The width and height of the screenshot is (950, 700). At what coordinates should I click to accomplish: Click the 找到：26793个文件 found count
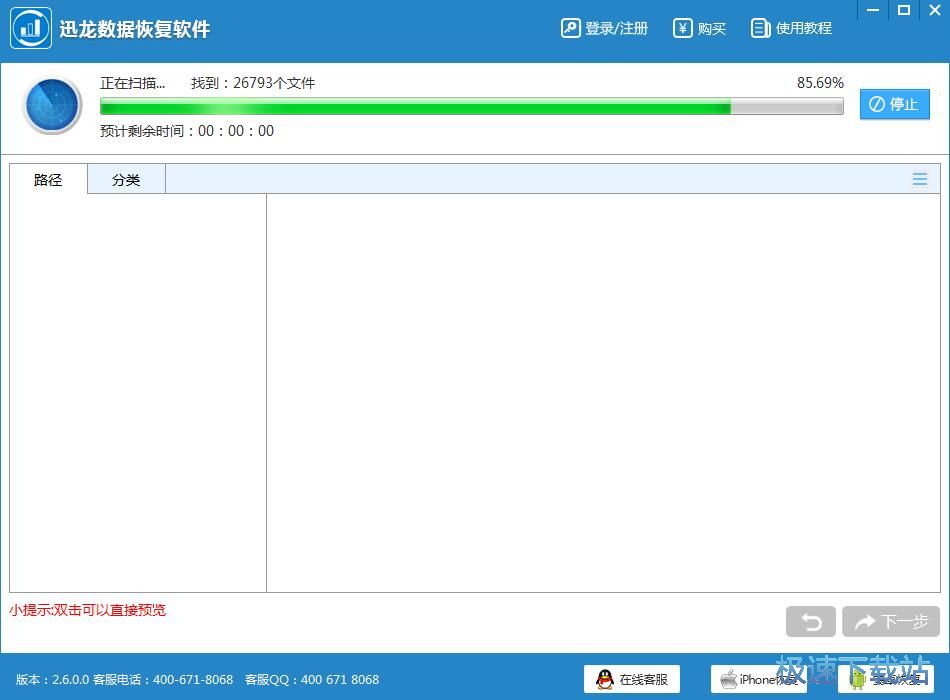253,83
